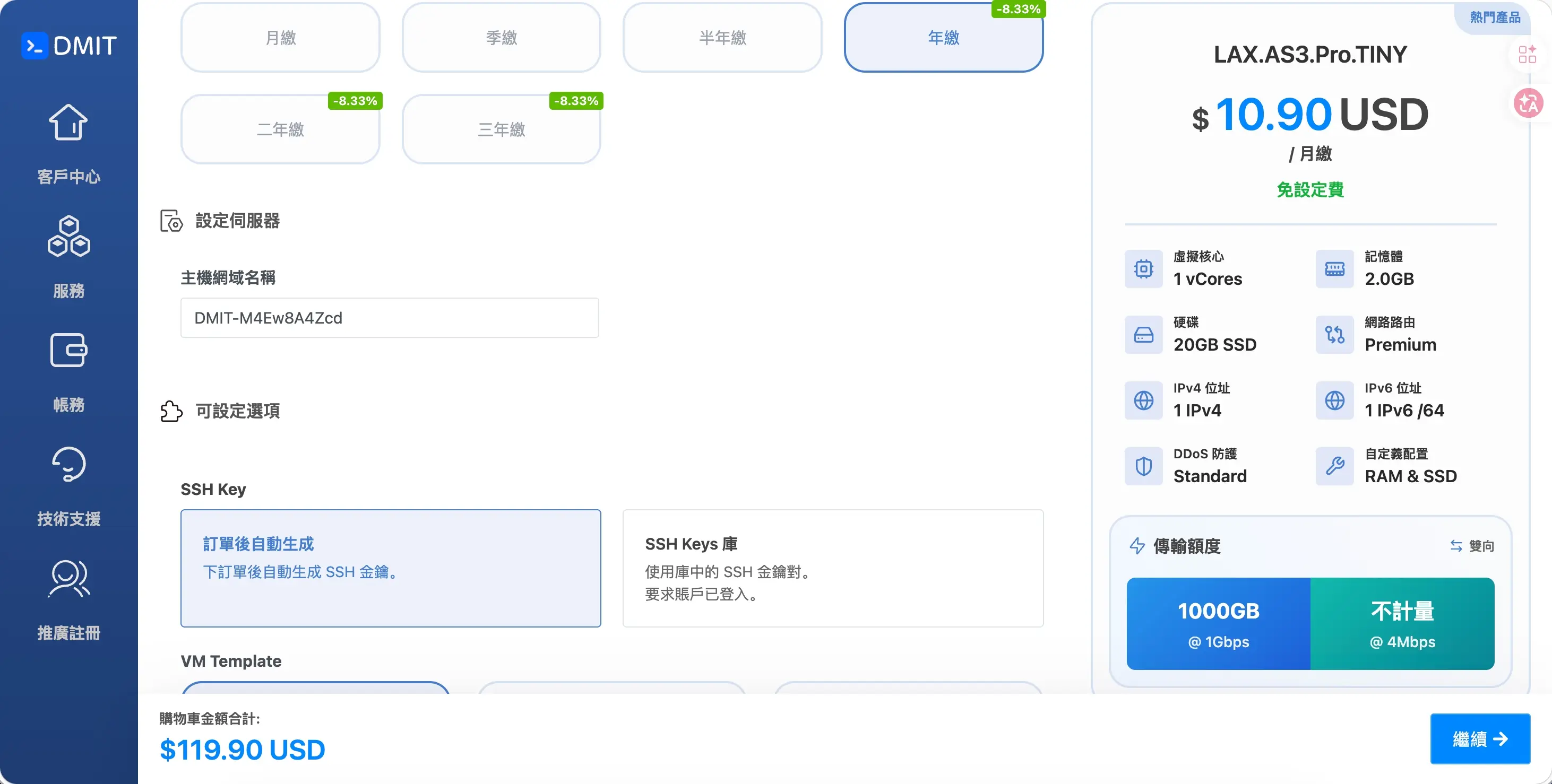
Task: Click the SSH Key heading
Action: click(213, 490)
